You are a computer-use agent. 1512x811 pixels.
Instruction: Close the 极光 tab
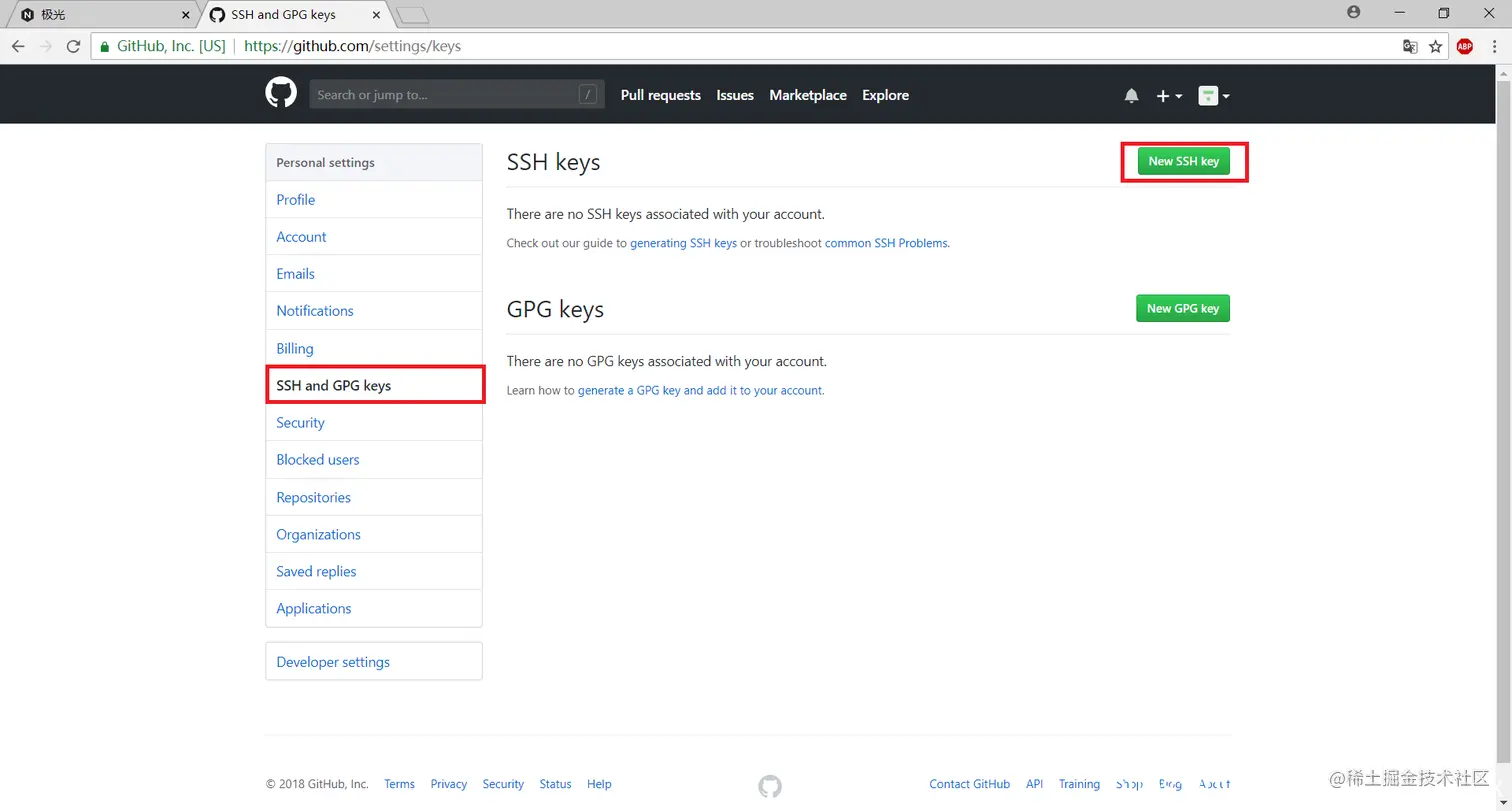coord(186,15)
